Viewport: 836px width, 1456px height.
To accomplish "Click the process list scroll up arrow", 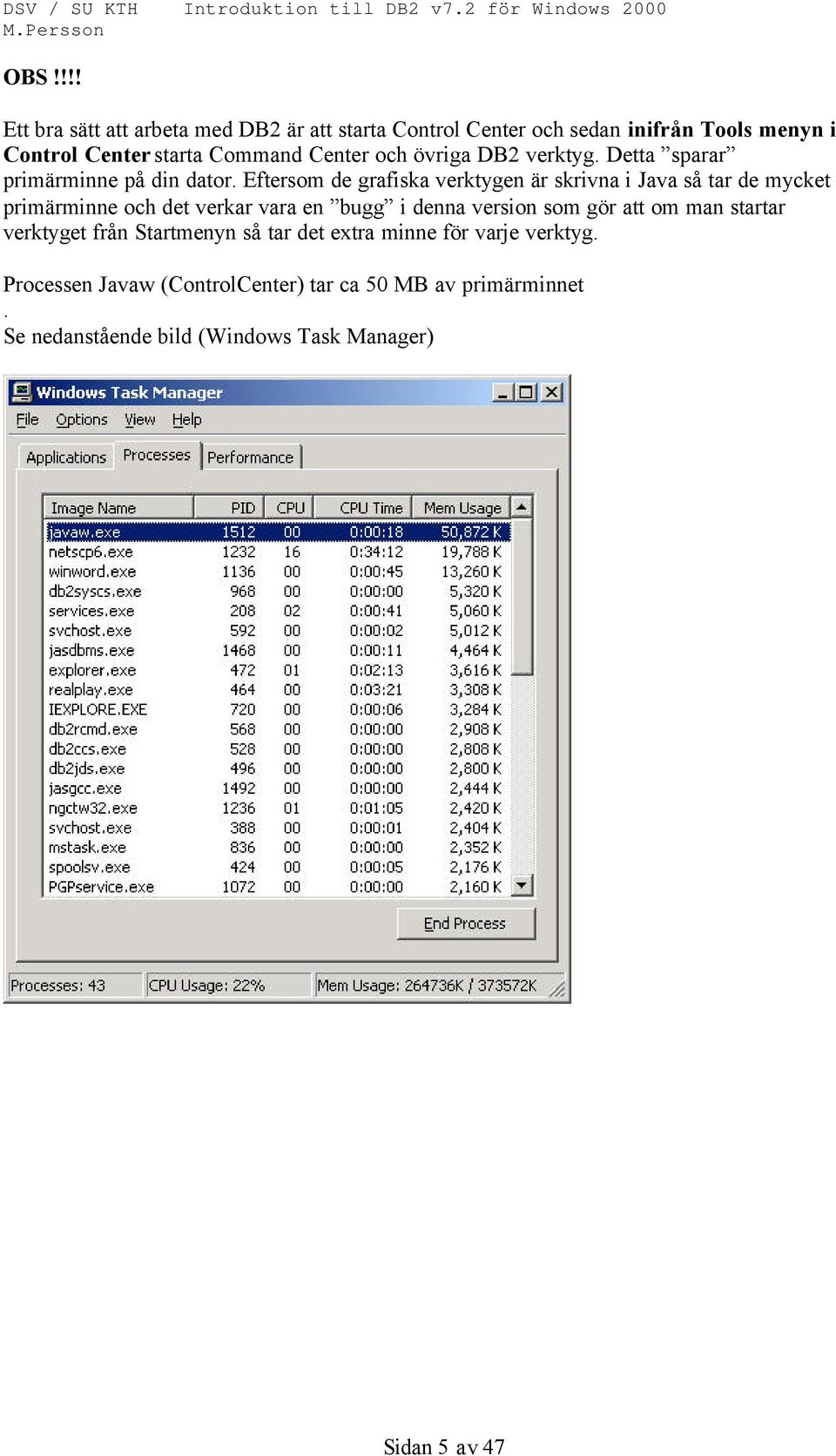I will click(x=522, y=507).
